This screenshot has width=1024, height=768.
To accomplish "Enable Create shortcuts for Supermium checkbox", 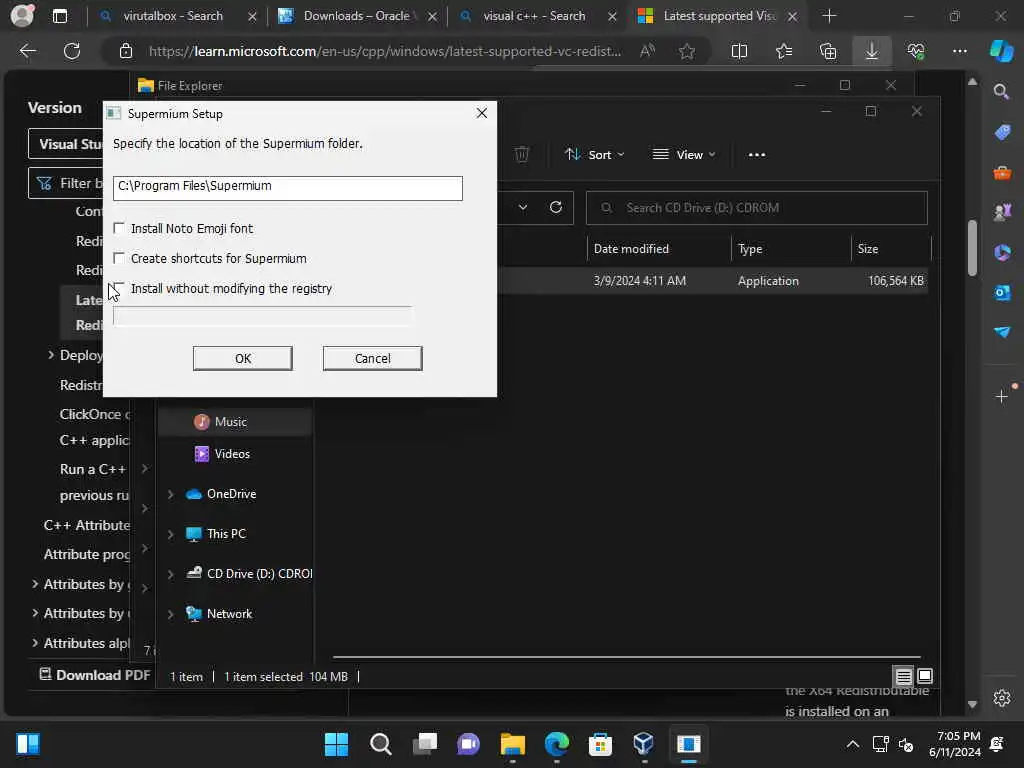I will click(x=119, y=258).
